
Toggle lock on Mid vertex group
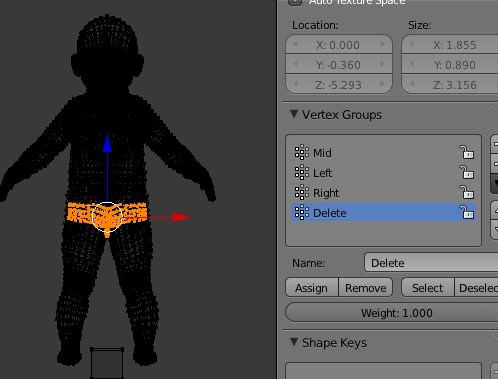tap(467, 152)
